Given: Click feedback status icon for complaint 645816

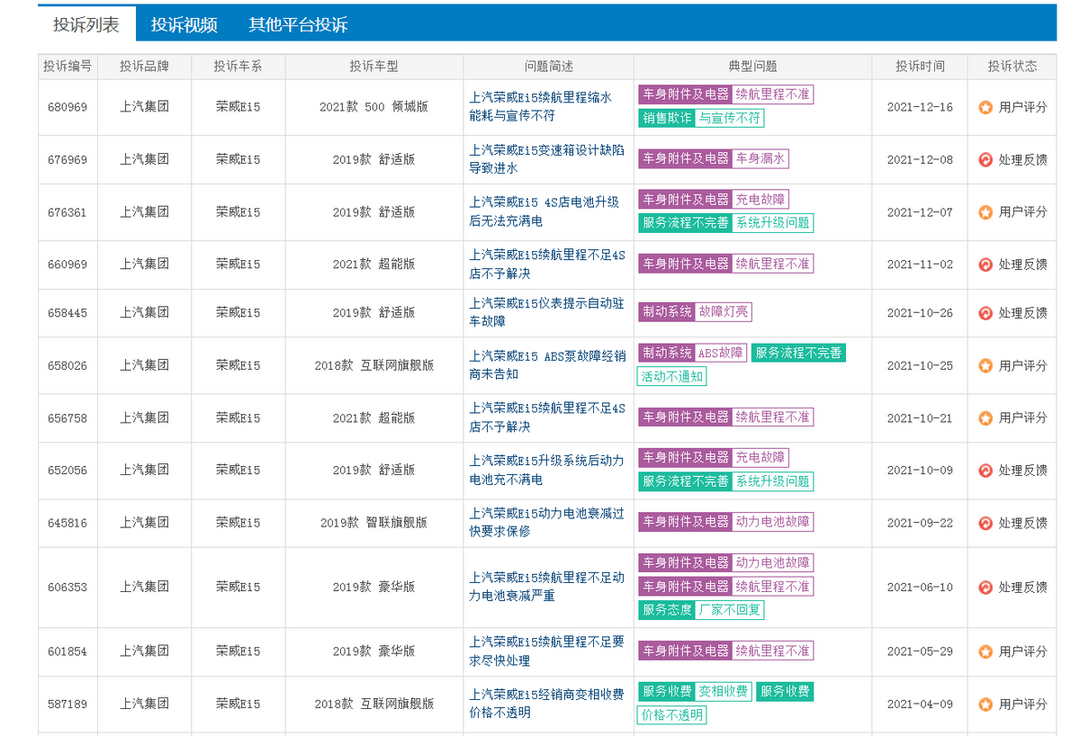Looking at the screenshot, I should click(x=986, y=523).
